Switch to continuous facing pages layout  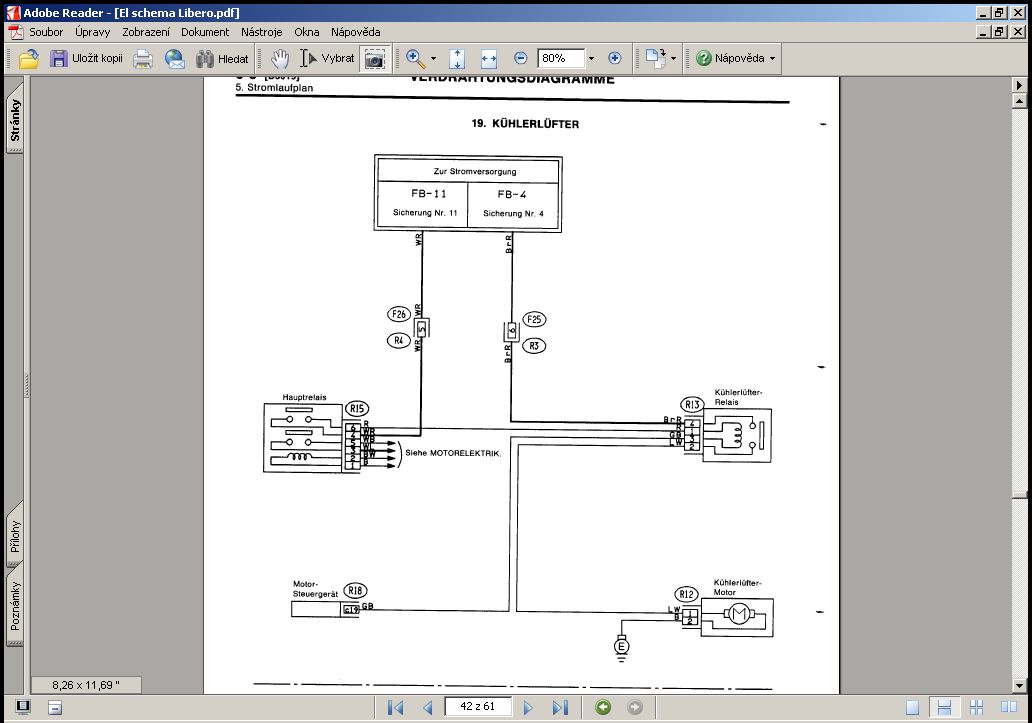pyautogui.click(x=977, y=708)
